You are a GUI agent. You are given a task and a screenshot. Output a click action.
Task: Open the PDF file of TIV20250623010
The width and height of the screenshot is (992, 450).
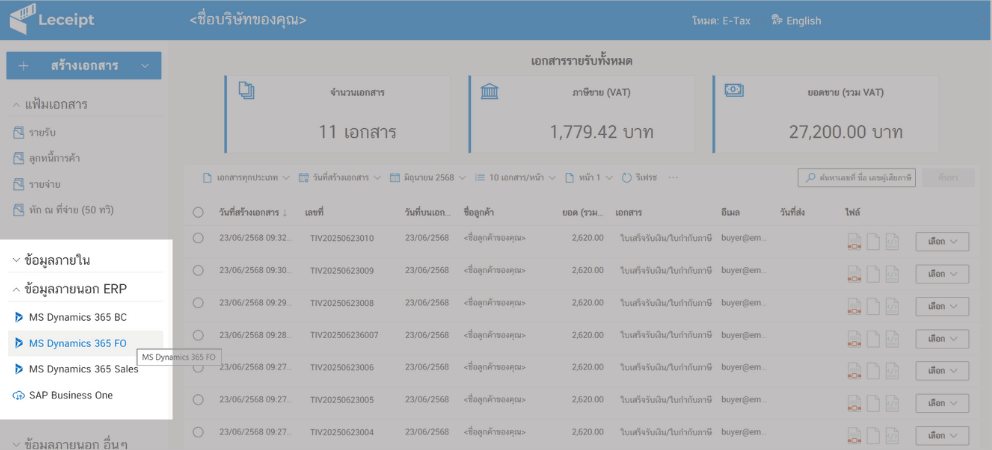[855, 242]
